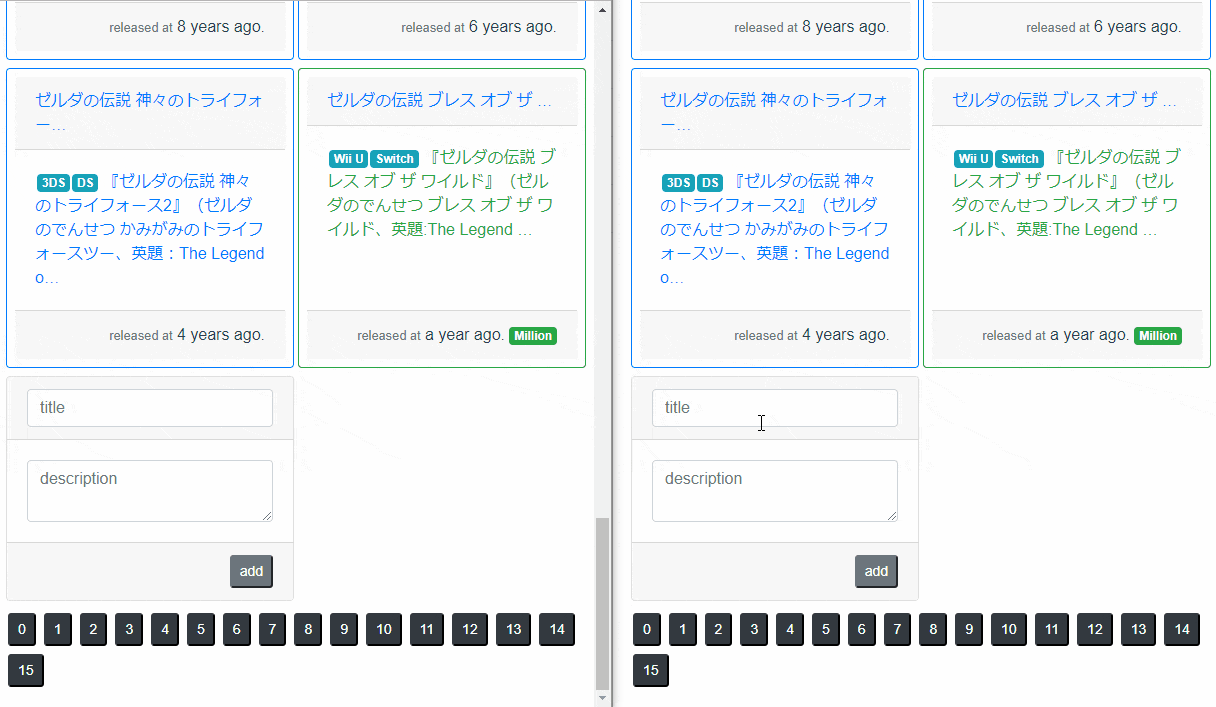This screenshot has width=1216, height=707.
Task: Go to page 14 in the left pane
Action: 557,629
